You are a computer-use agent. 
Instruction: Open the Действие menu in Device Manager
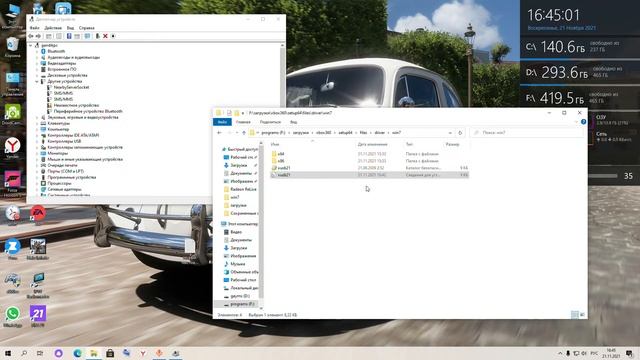tap(53, 28)
